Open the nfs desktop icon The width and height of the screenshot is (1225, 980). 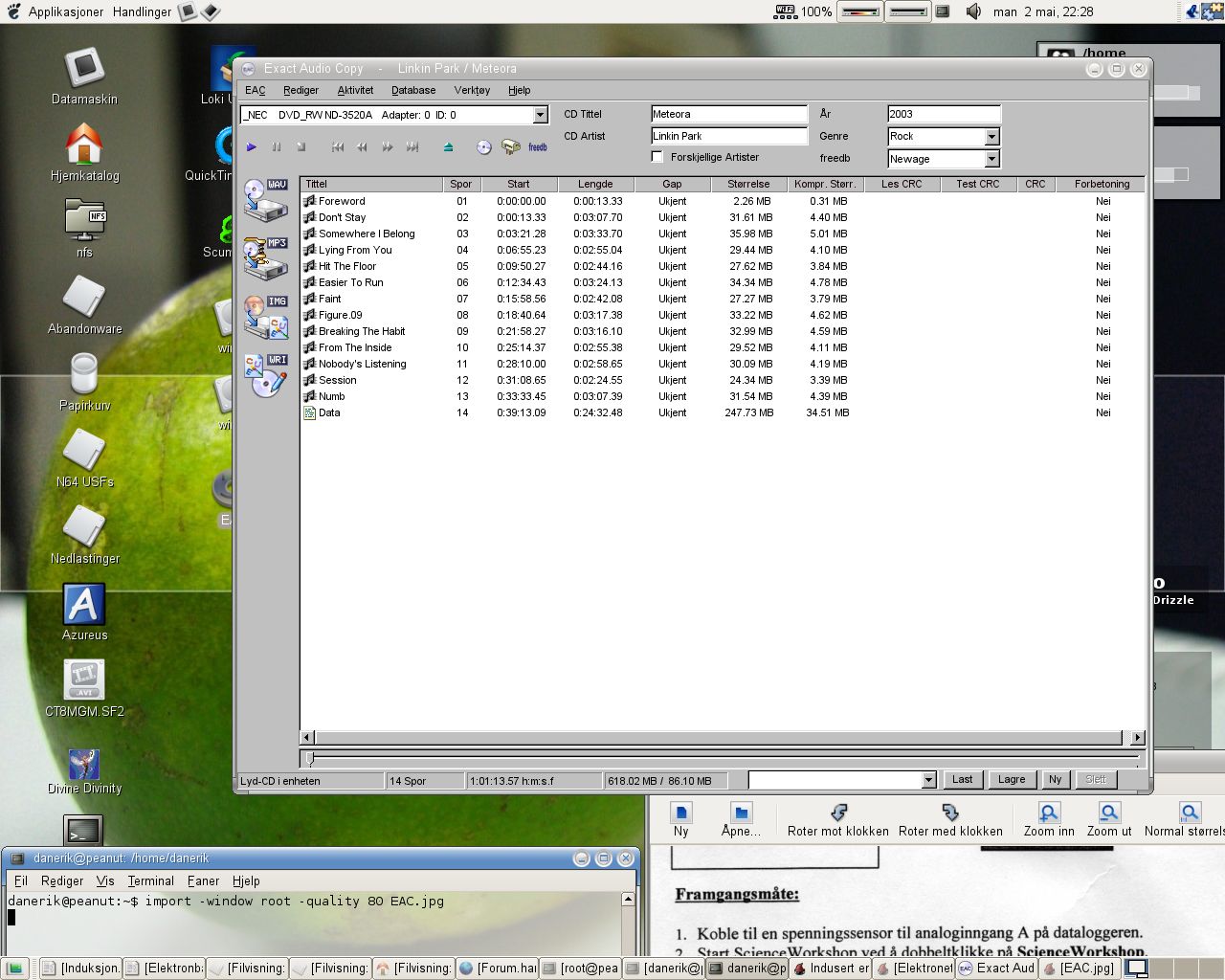[84, 230]
